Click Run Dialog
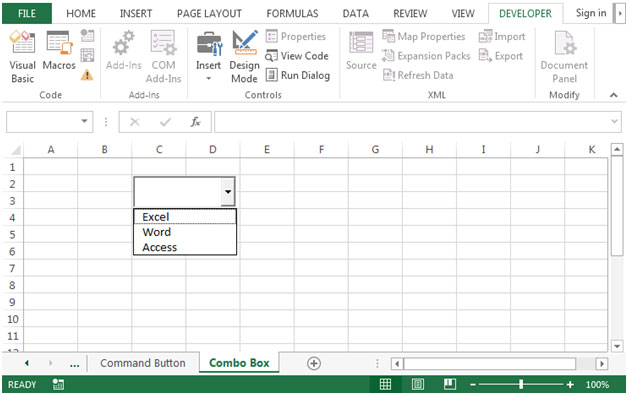Viewport: 628px width, 395px height. pyautogui.click(x=298, y=75)
